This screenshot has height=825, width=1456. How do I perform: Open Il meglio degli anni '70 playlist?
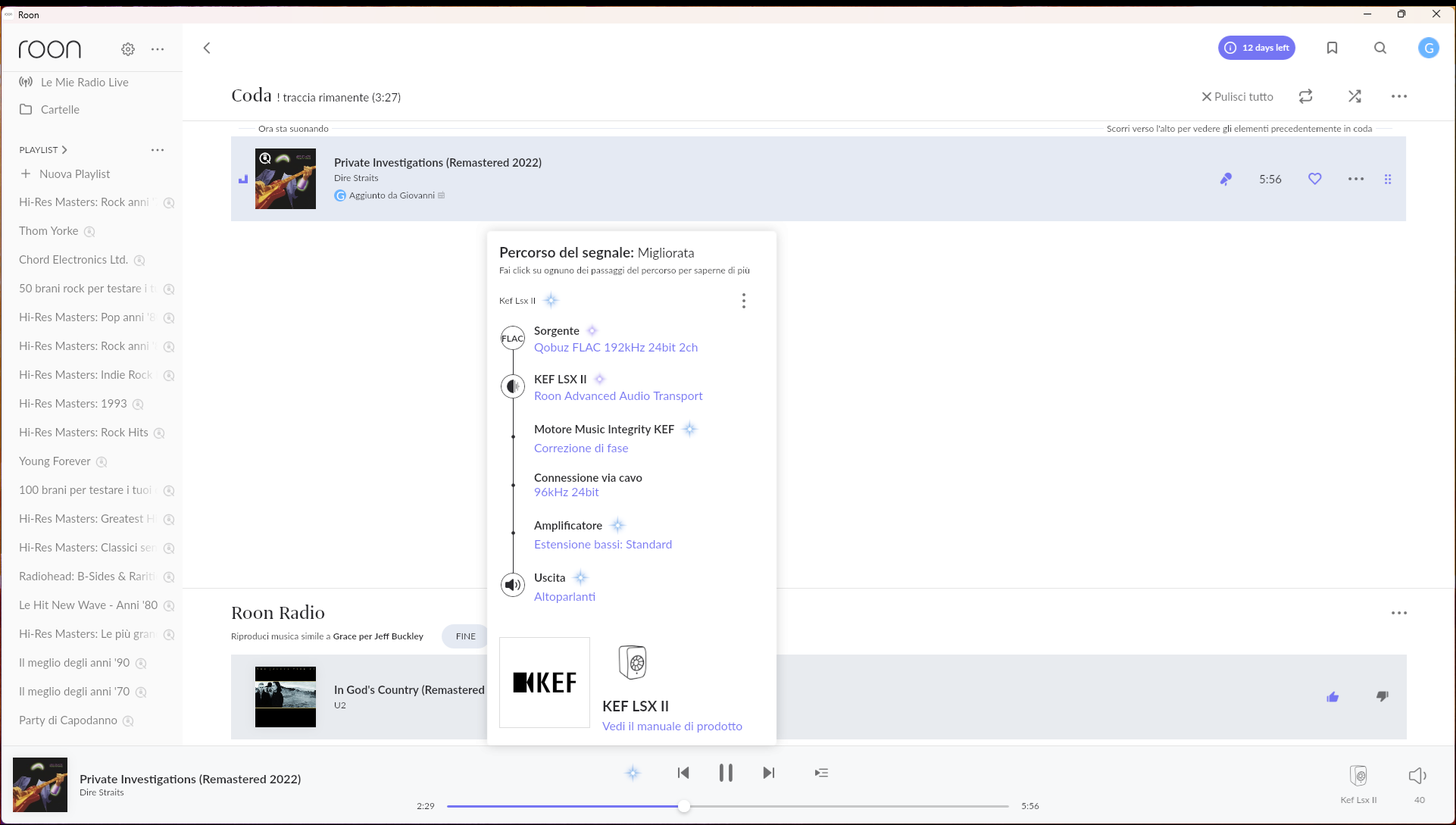tap(74, 692)
